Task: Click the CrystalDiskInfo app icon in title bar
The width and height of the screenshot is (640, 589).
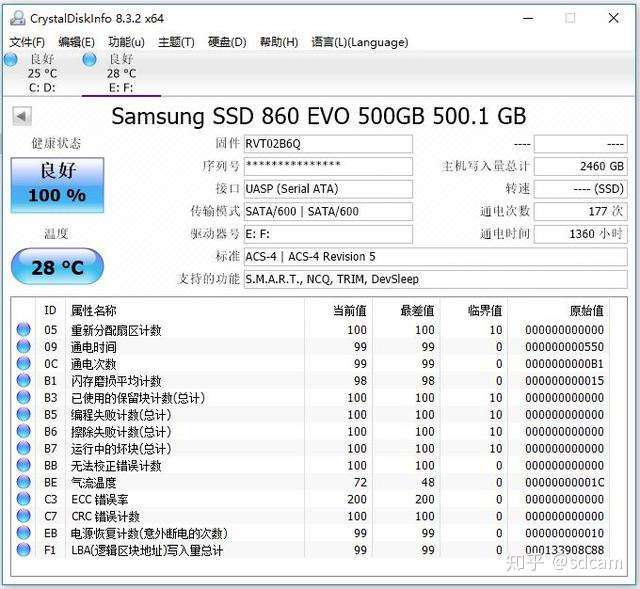Action: click(18, 18)
